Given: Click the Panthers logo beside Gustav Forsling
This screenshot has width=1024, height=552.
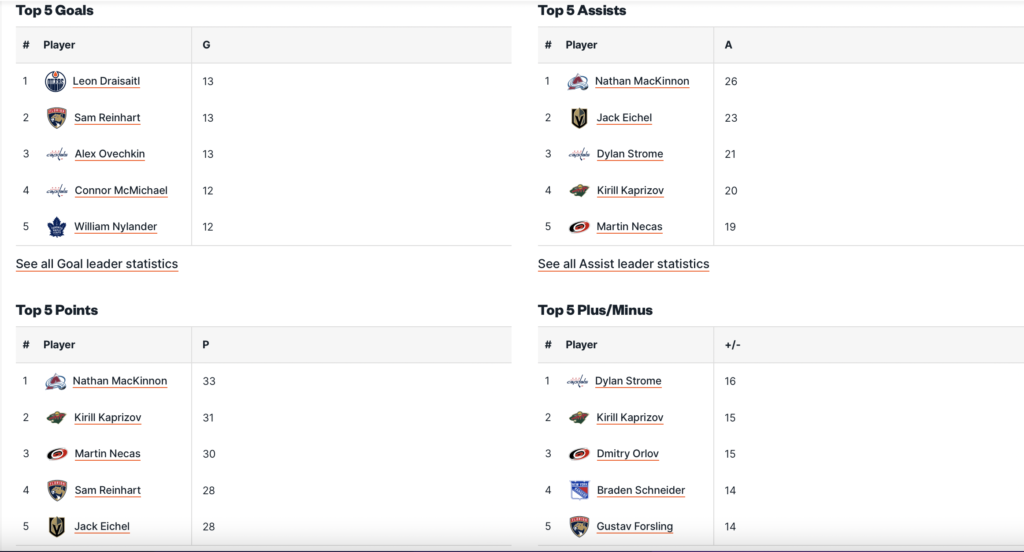Looking at the screenshot, I should click(x=579, y=526).
